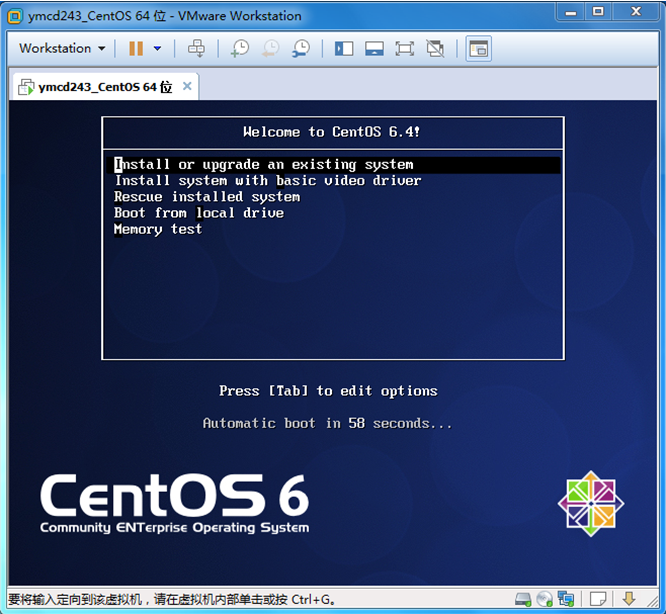Toggle the console view icon
666x614 pixels.
pyautogui.click(x=479, y=48)
